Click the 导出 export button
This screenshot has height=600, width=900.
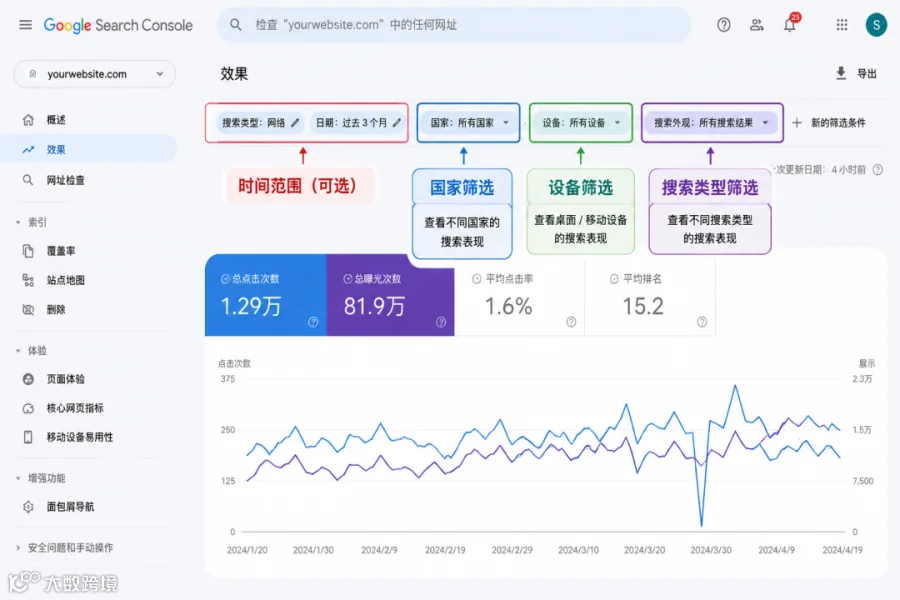coord(856,73)
